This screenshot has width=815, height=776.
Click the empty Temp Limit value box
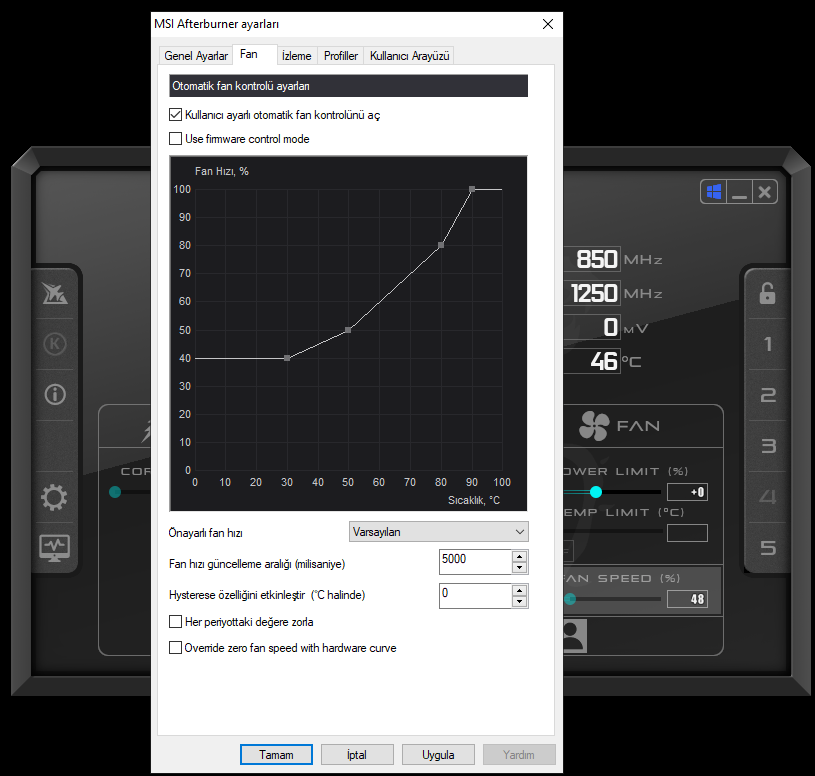687,533
